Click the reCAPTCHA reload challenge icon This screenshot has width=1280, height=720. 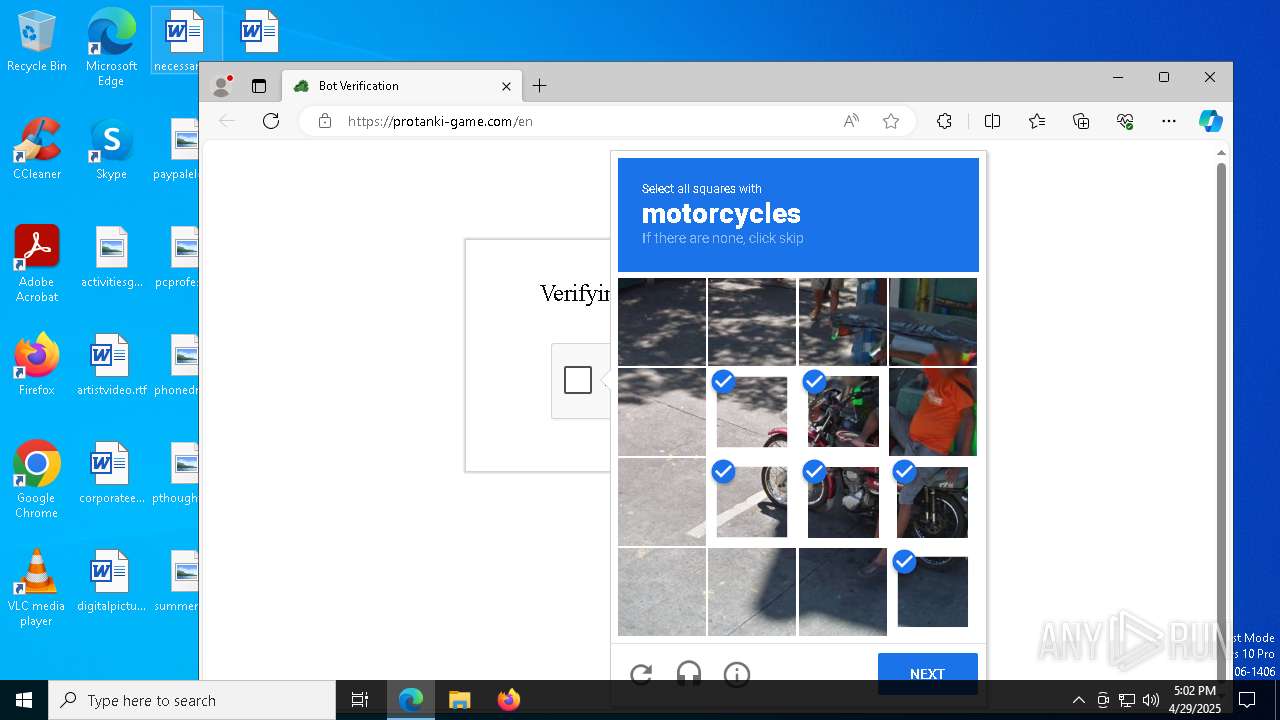(641, 674)
